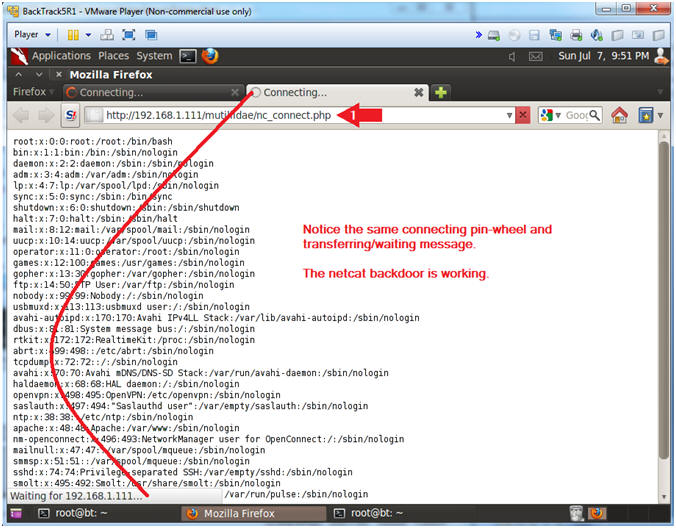Click the yellow suspend/pause VM icon
Viewport: 676px width, 528px height.
[73, 35]
